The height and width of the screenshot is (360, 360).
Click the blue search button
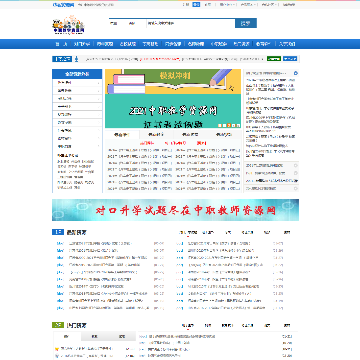(x=246, y=23)
